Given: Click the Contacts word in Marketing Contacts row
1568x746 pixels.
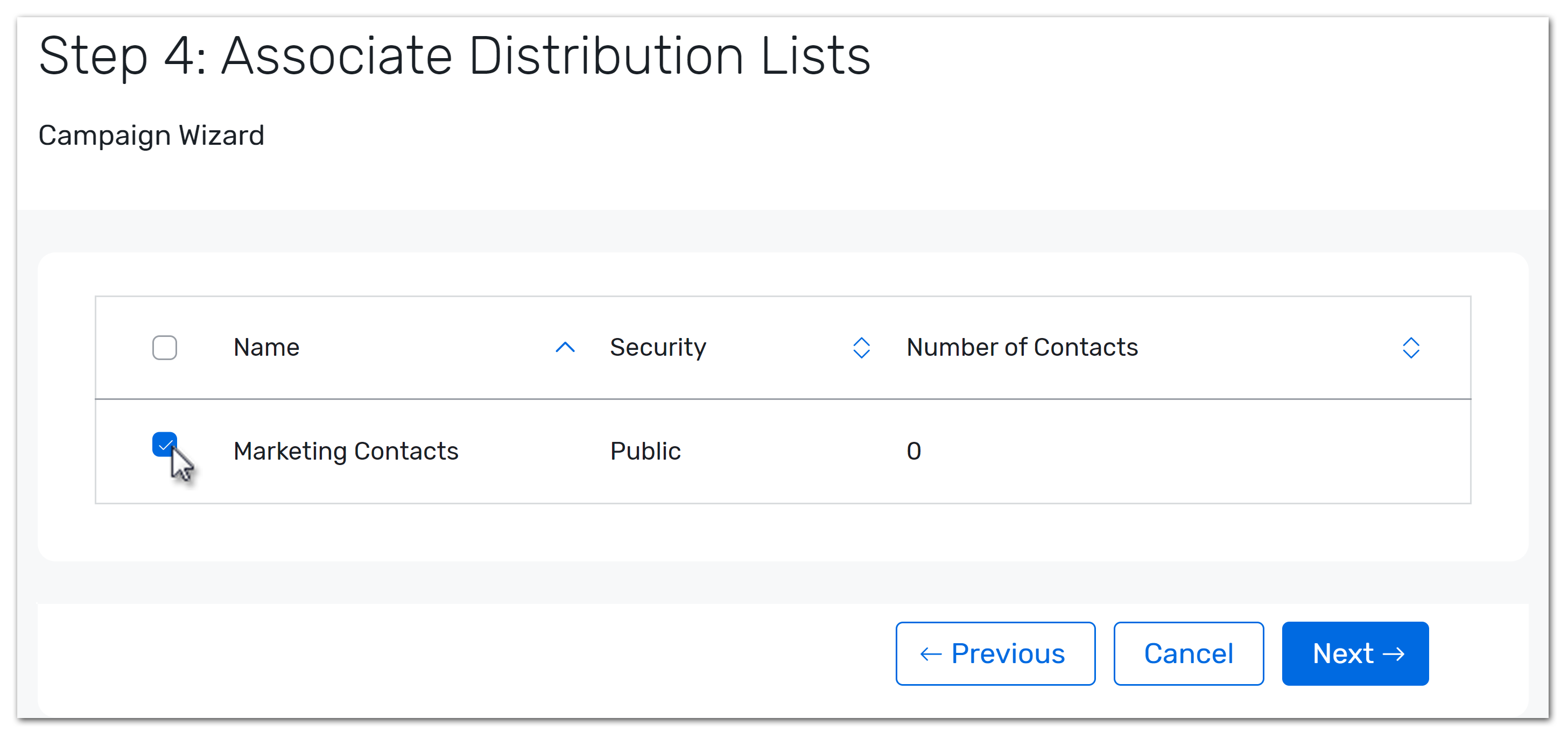Looking at the screenshot, I should (x=406, y=451).
